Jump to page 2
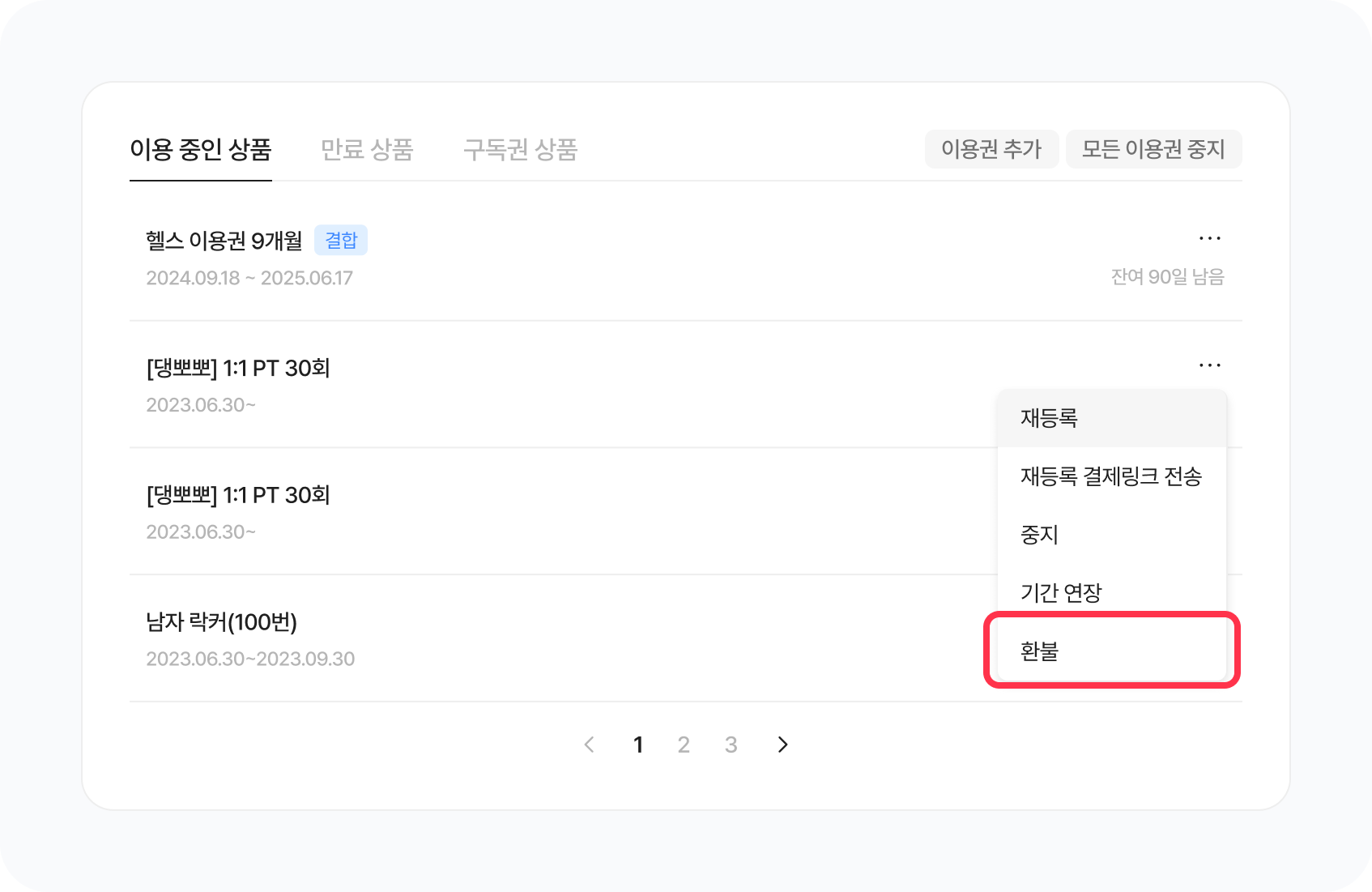1372x892 pixels. pyautogui.click(x=684, y=745)
